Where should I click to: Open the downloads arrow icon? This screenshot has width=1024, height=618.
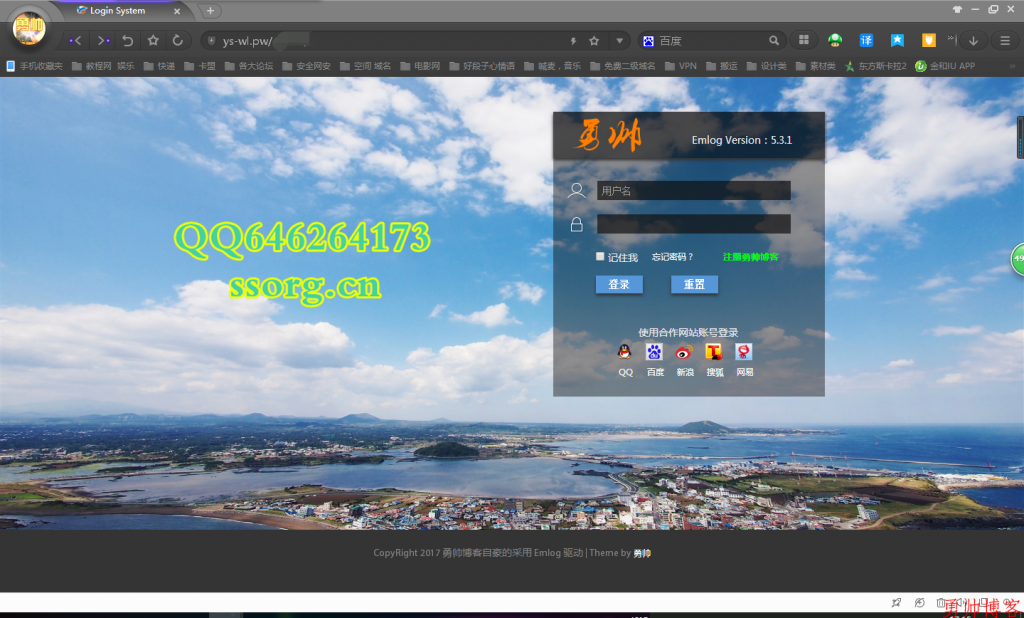[973, 41]
